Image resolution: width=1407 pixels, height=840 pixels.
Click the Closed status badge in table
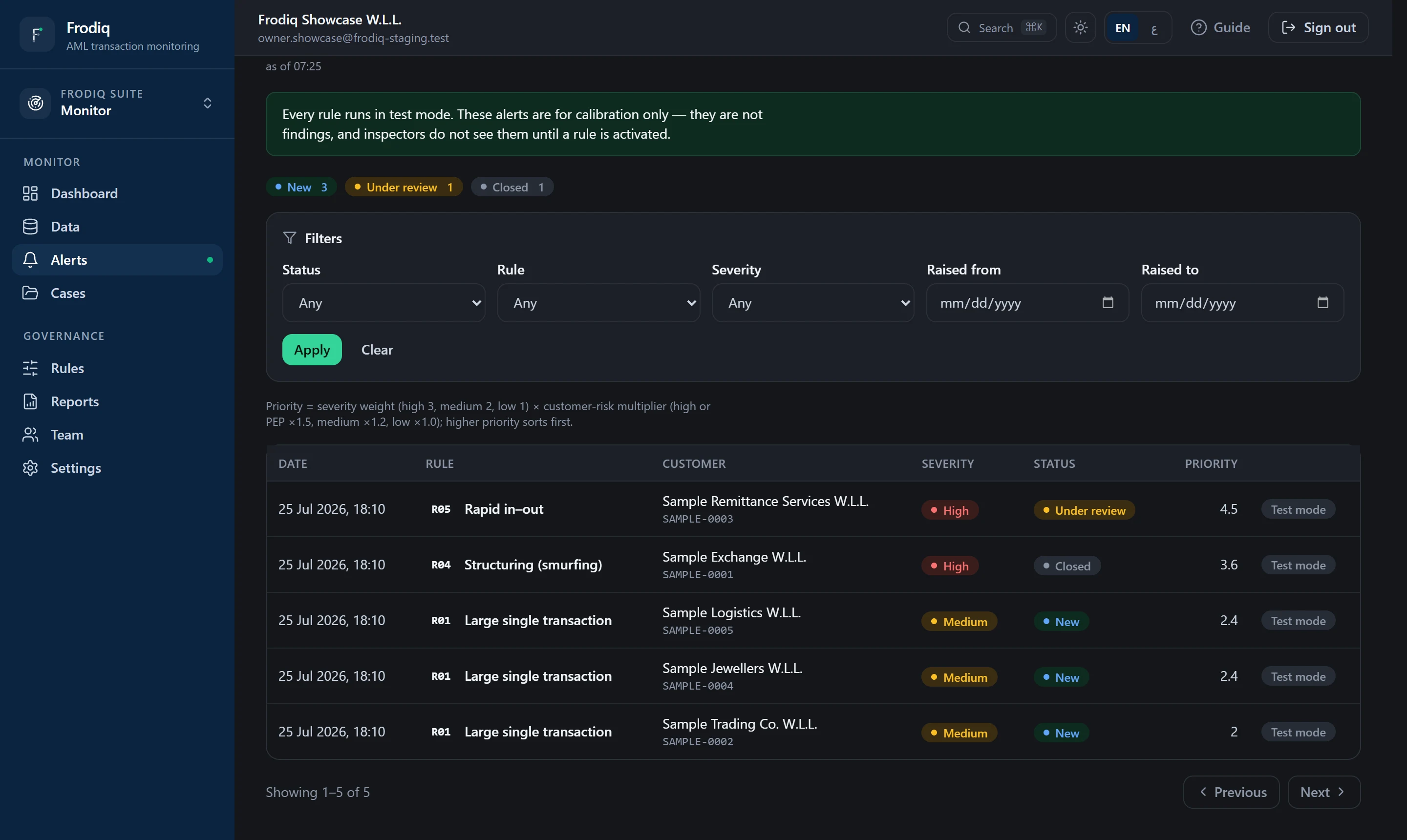tap(1066, 566)
